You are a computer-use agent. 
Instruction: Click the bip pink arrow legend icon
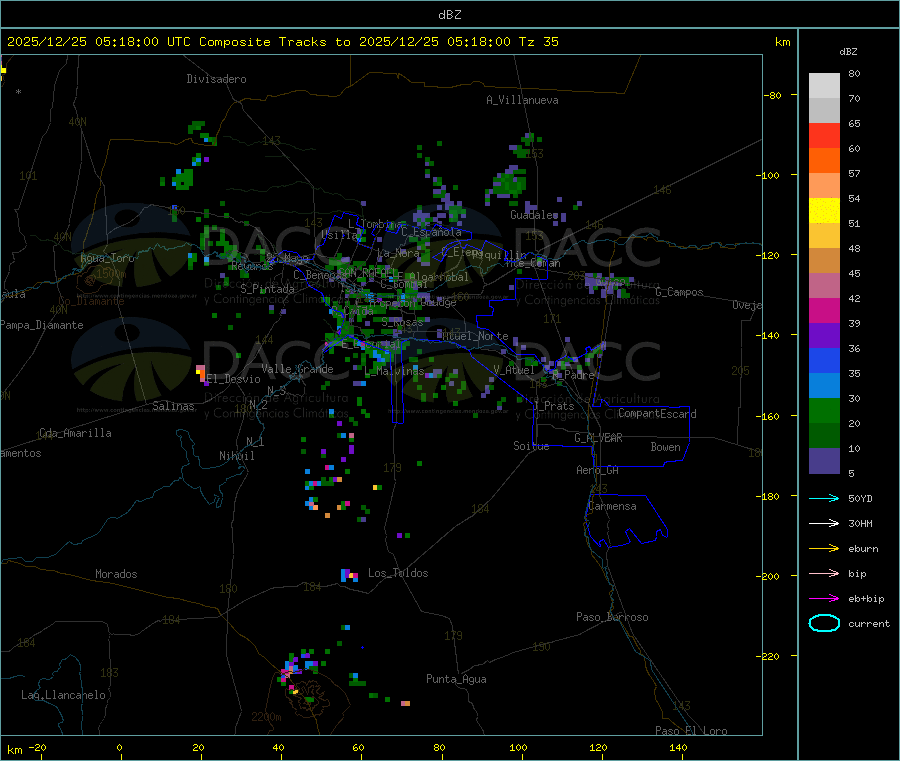coord(824,573)
